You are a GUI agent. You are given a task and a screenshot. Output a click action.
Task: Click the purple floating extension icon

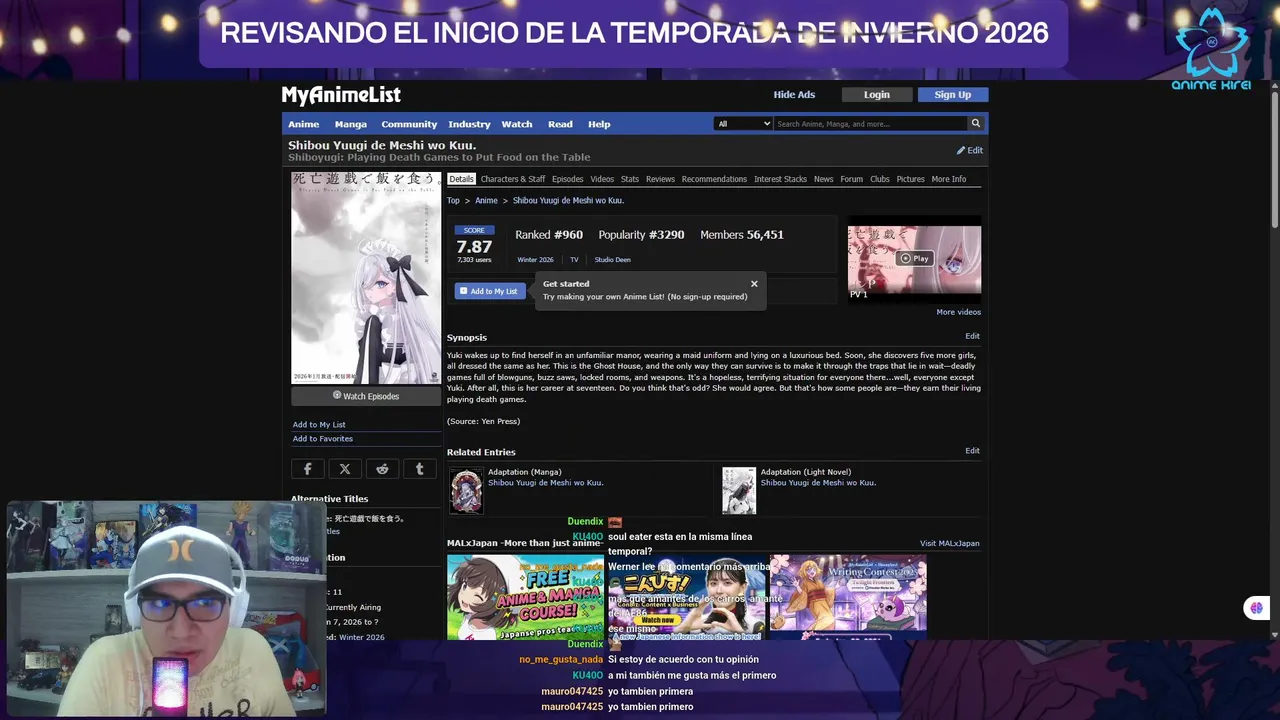[x=1256, y=608]
